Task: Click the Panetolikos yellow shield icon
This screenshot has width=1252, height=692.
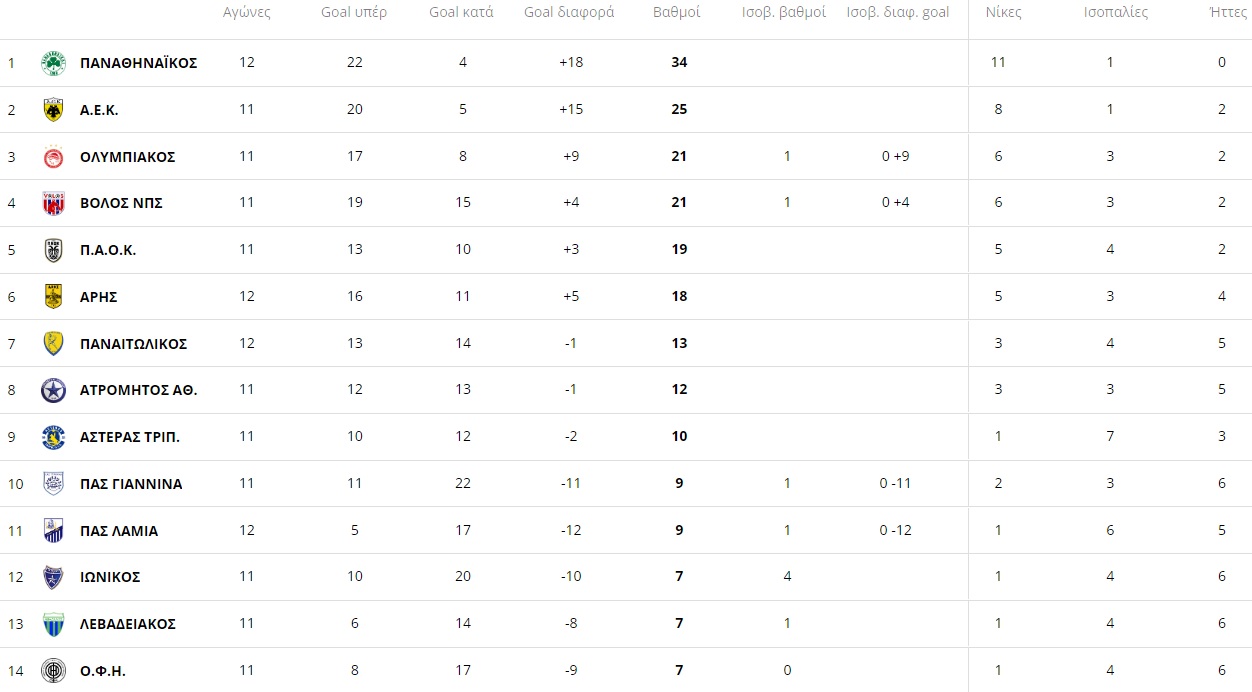Action: point(53,344)
